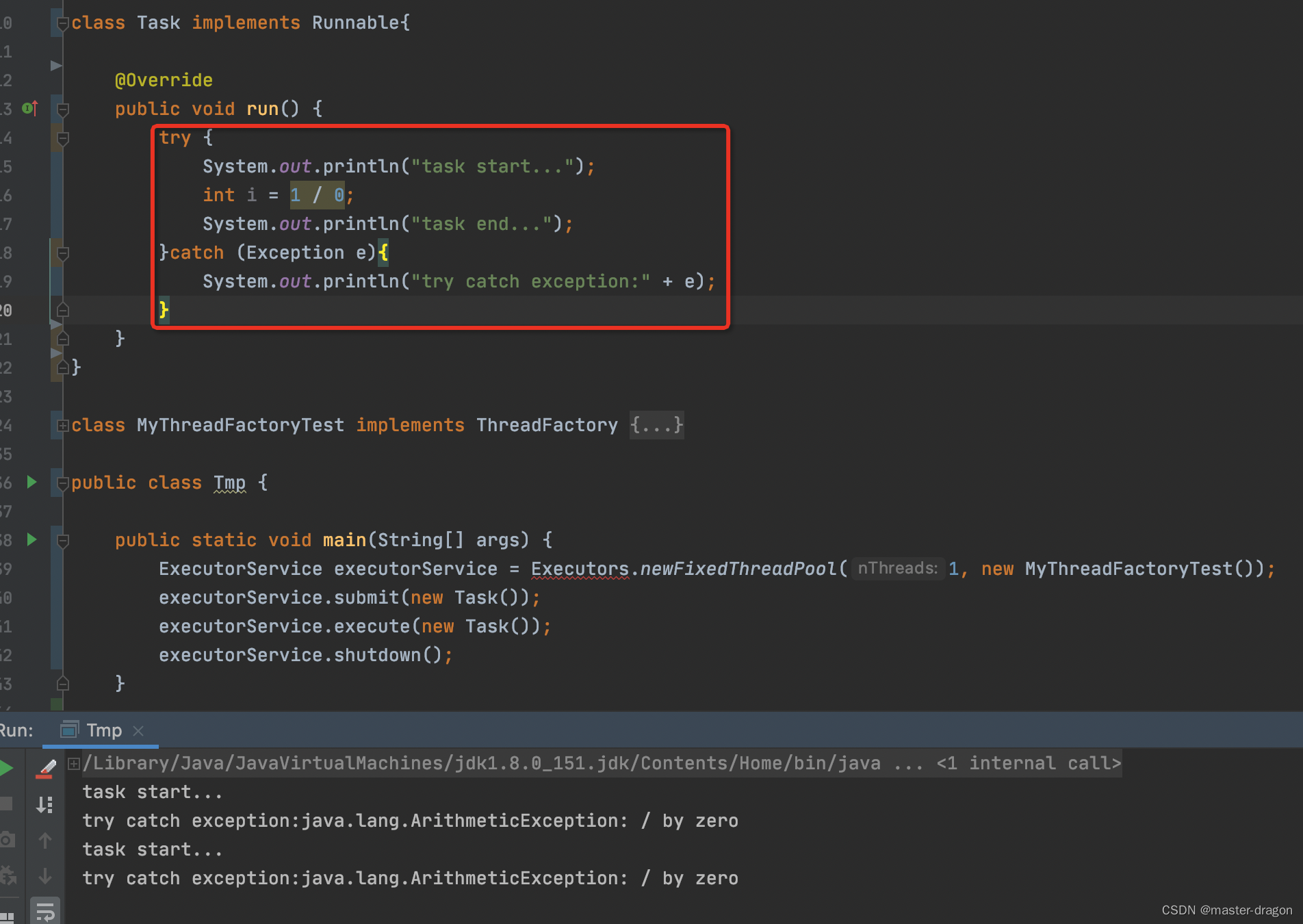Toggle soft-wrap icon in Run panel
The height and width of the screenshot is (924, 1303).
pyautogui.click(x=45, y=912)
